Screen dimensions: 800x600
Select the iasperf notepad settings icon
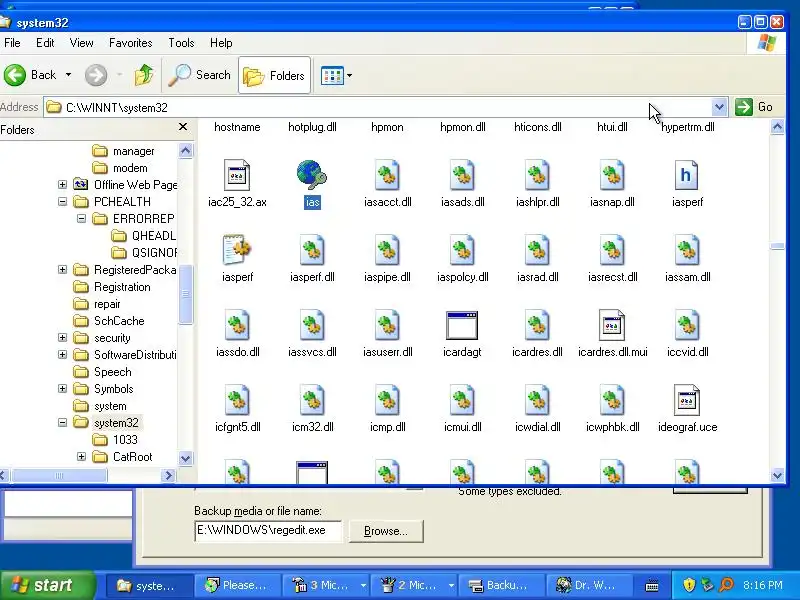point(237,249)
